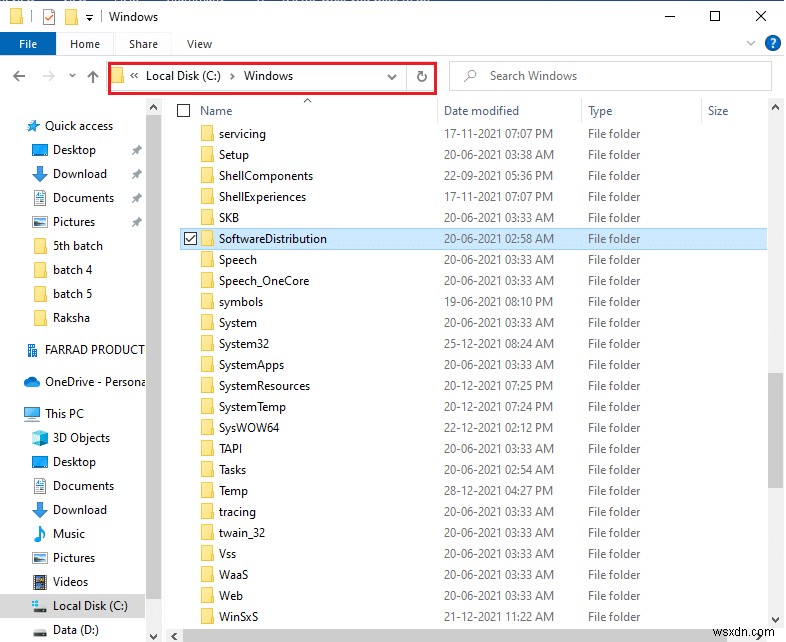
Task: Open Music under This PC
Action: [69, 534]
